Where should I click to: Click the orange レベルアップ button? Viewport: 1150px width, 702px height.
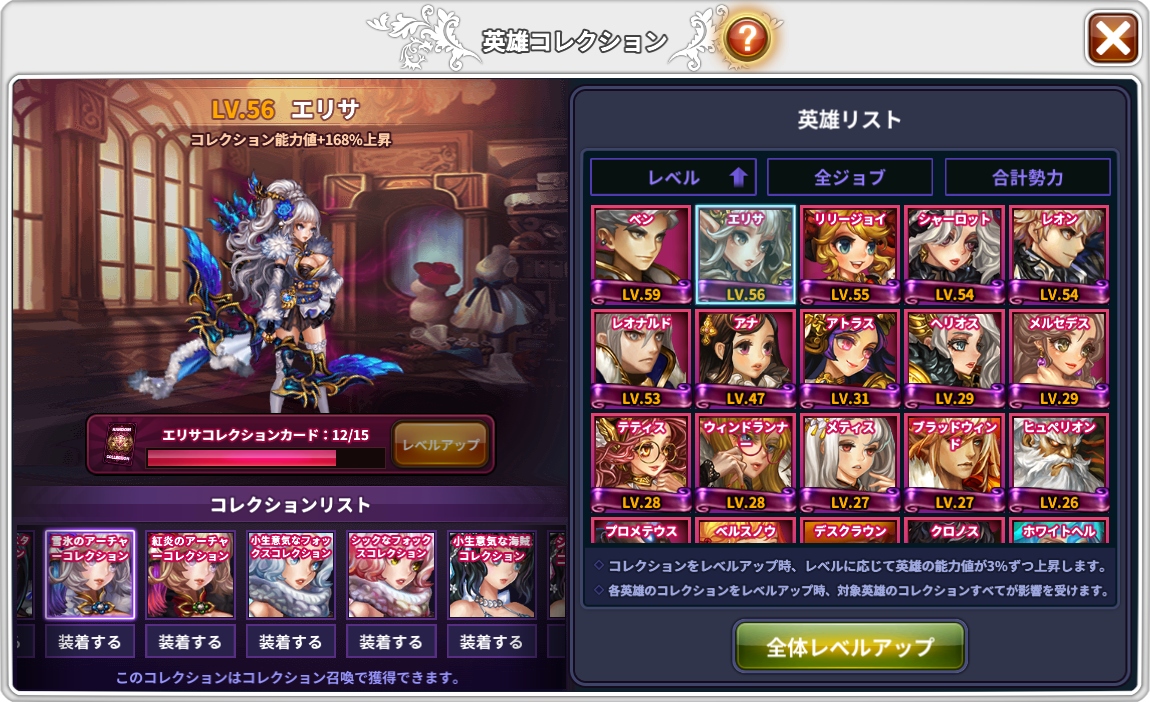click(x=440, y=444)
